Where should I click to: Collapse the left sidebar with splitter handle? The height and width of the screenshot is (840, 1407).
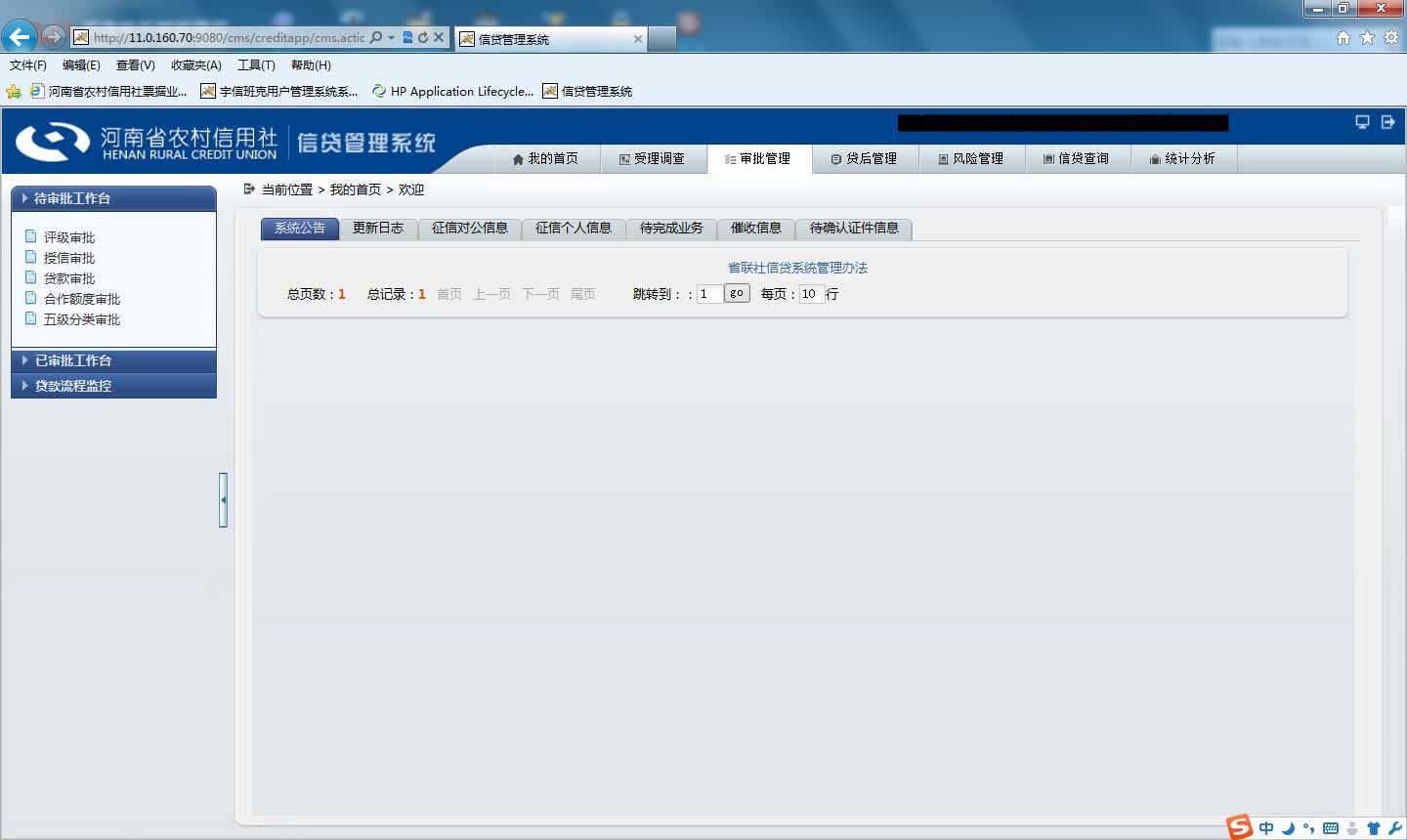[x=224, y=500]
